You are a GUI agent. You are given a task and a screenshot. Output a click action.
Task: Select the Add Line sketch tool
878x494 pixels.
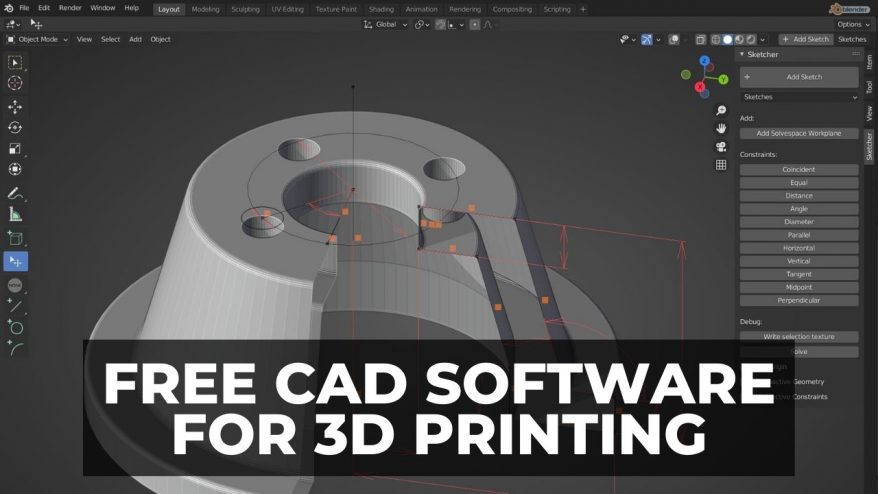[x=15, y=306]
